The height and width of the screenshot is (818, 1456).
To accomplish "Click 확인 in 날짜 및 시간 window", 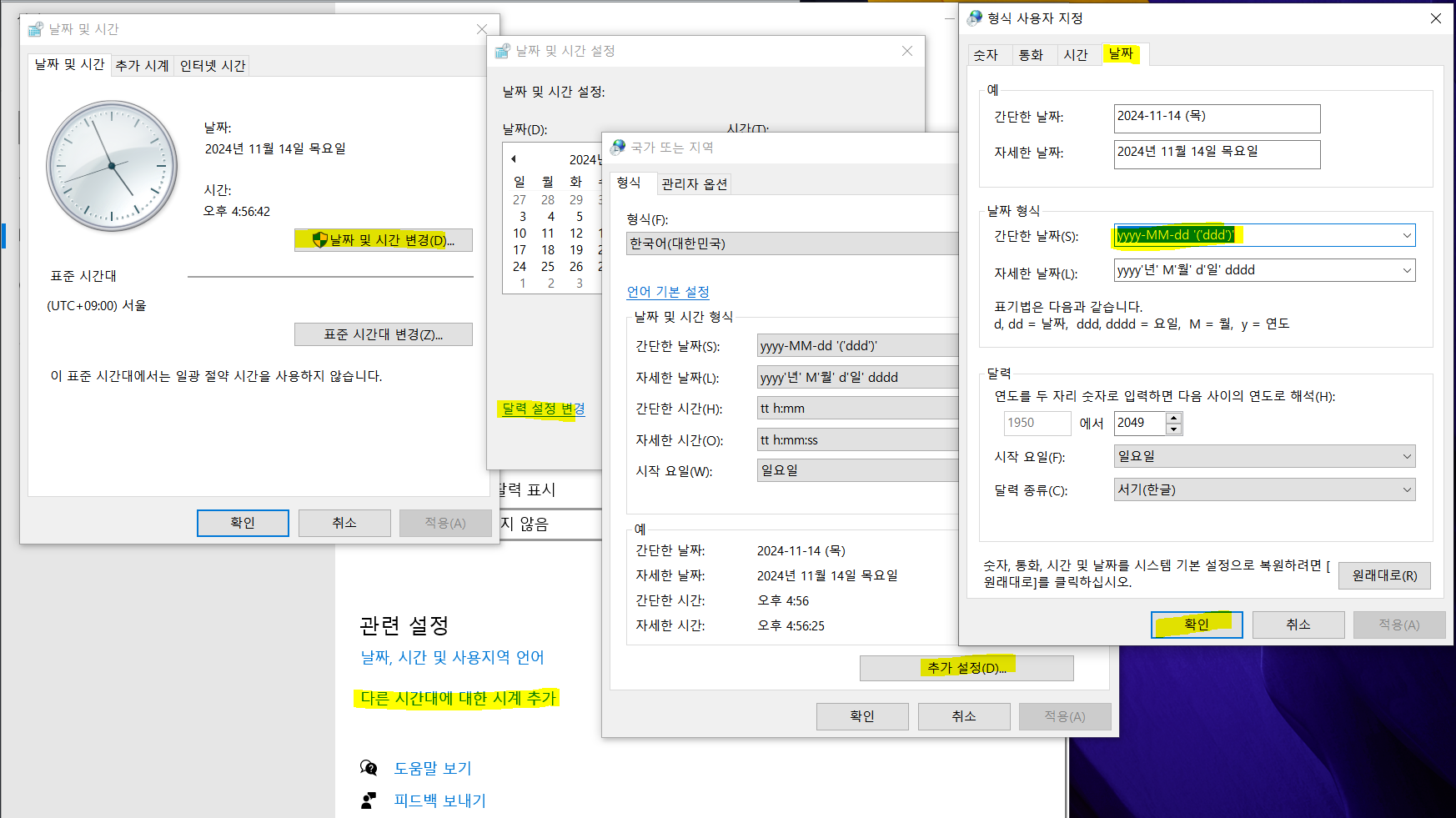I will [x=243, y=523].
